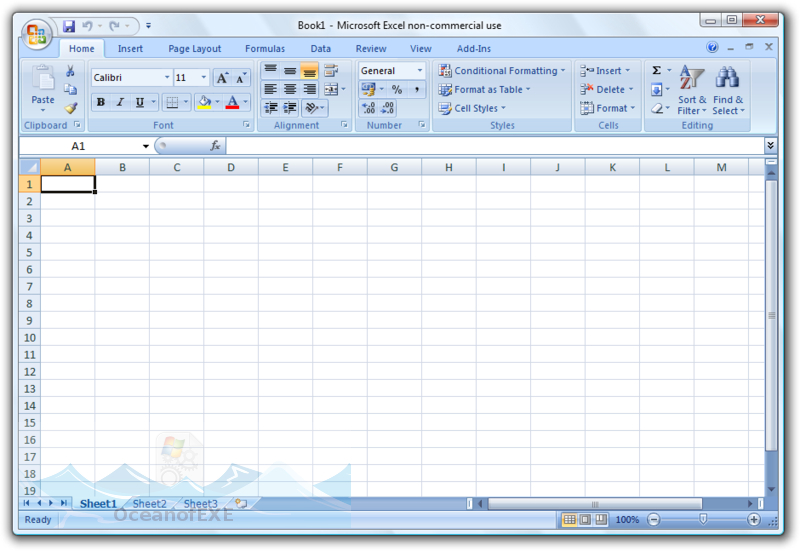Customize Quick Access Toolbar dropdown arrow

pyautogui.click(x=148, y=26)
